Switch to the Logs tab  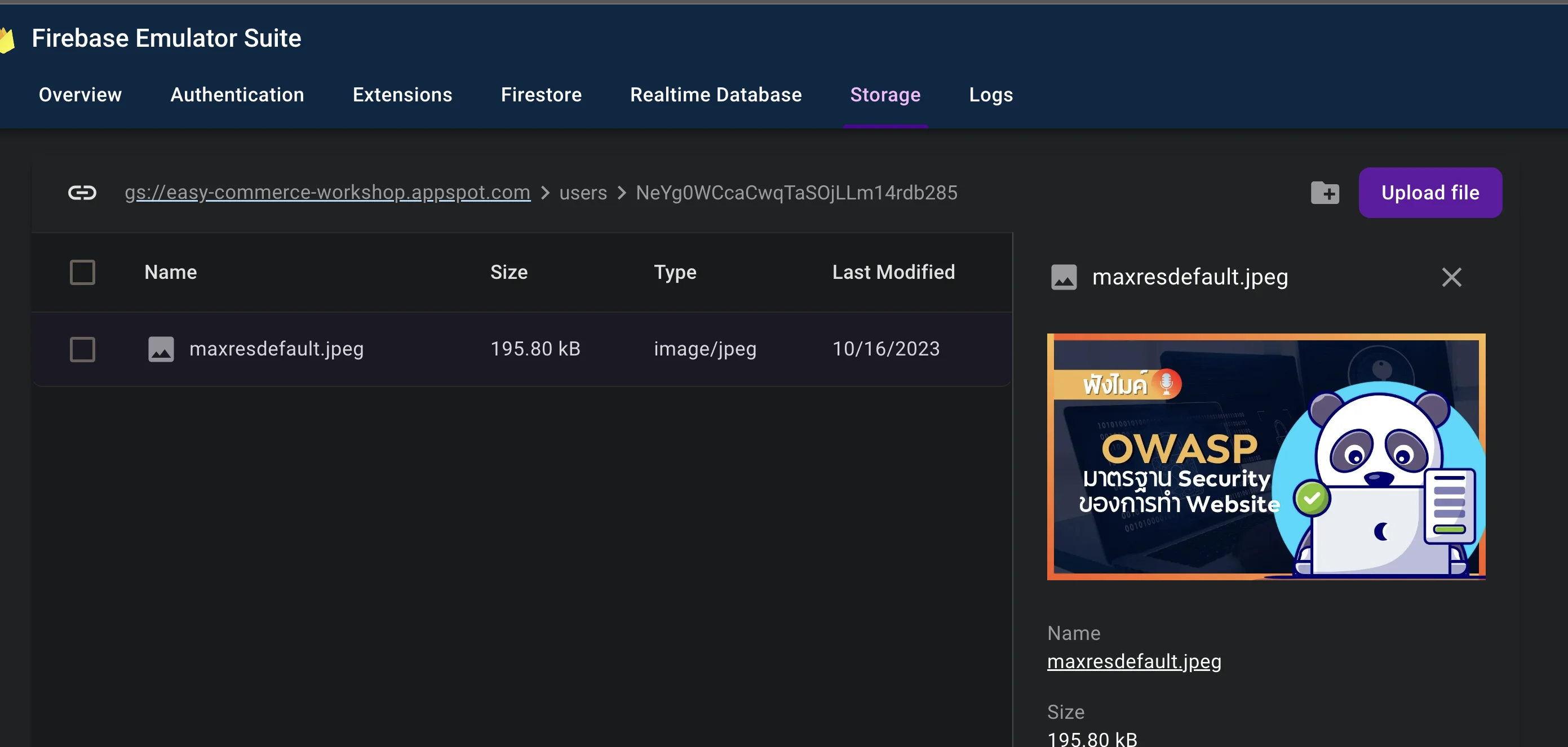click(x=991, y=95)
